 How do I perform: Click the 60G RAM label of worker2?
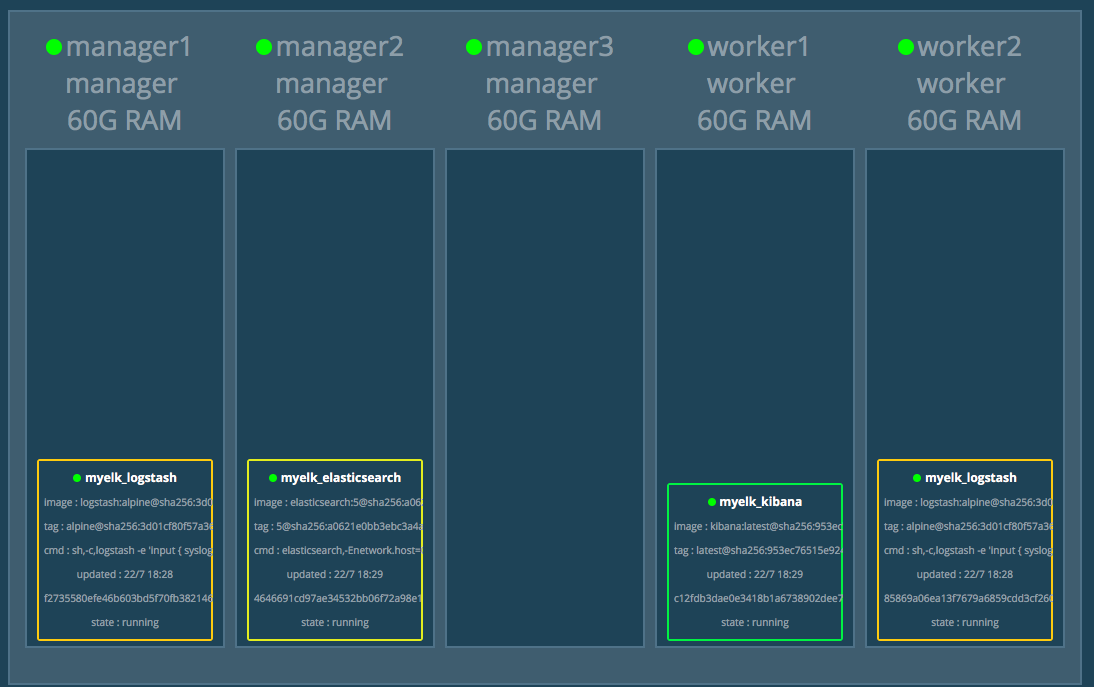point(964,121)
